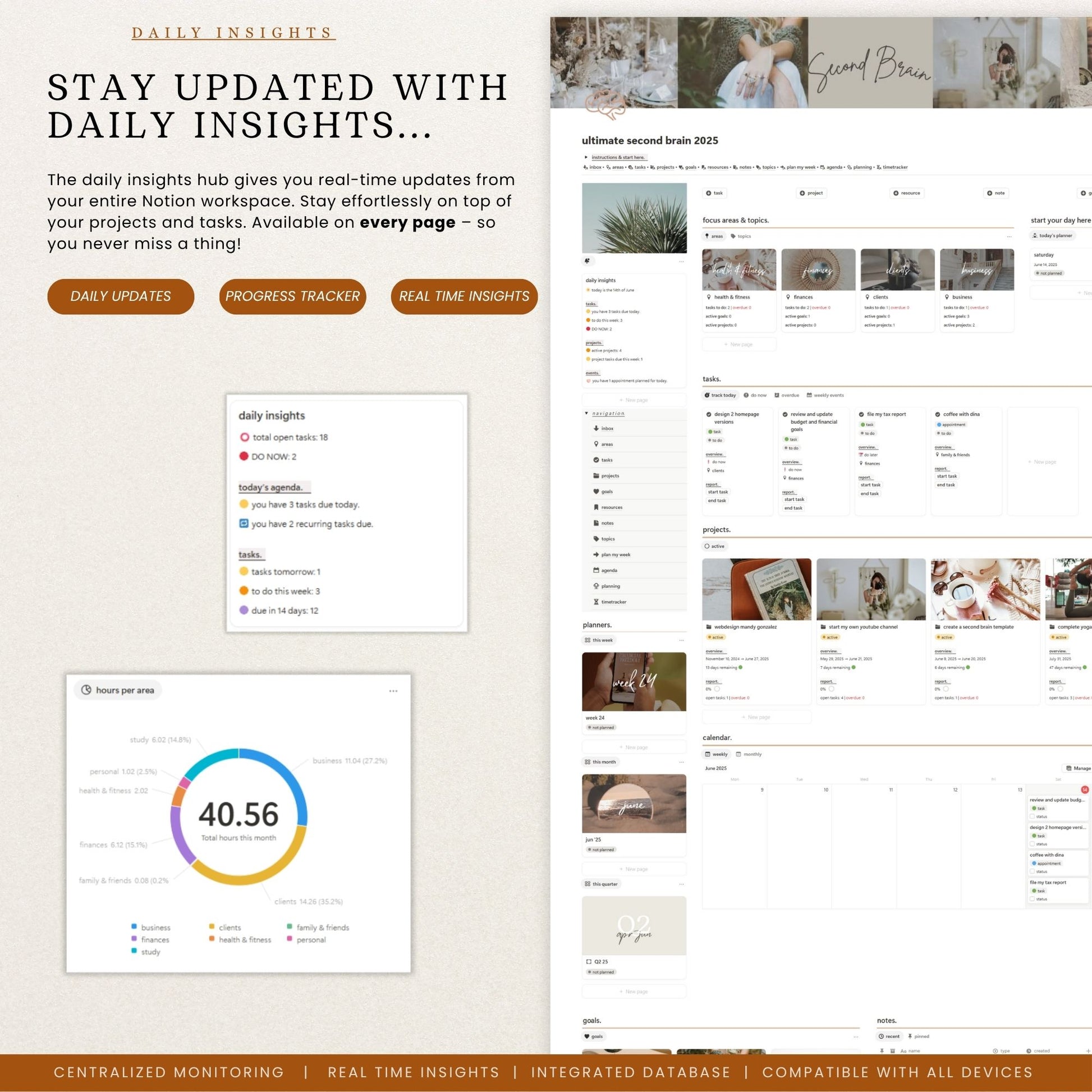Check status box for file my tax report
This screenshot has height=1092, width=1092.
pos(1032,900)
